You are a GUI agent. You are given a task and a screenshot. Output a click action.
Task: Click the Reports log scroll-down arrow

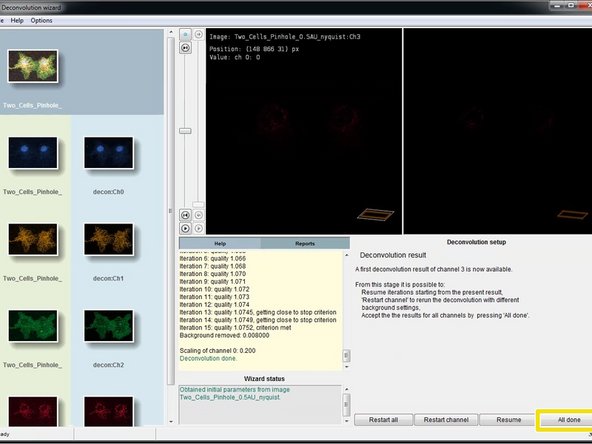coord(347,367)
